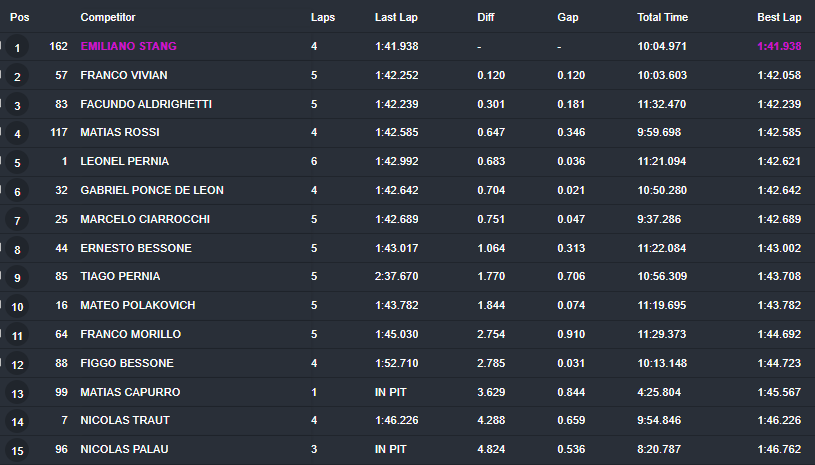This screenshot has width=815, height=465.
Task: Click the Gap column header
Action: point(568,17)
